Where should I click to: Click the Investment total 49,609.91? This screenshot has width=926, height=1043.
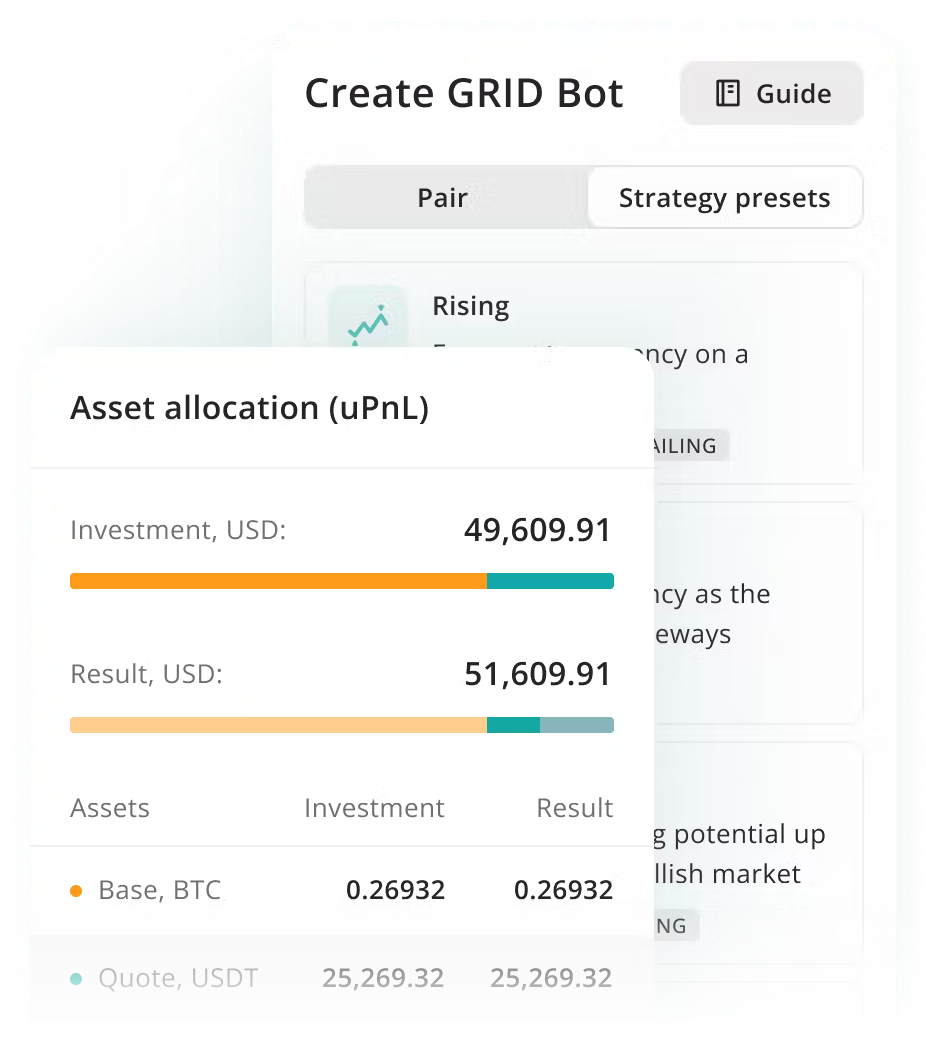point(537,530)
